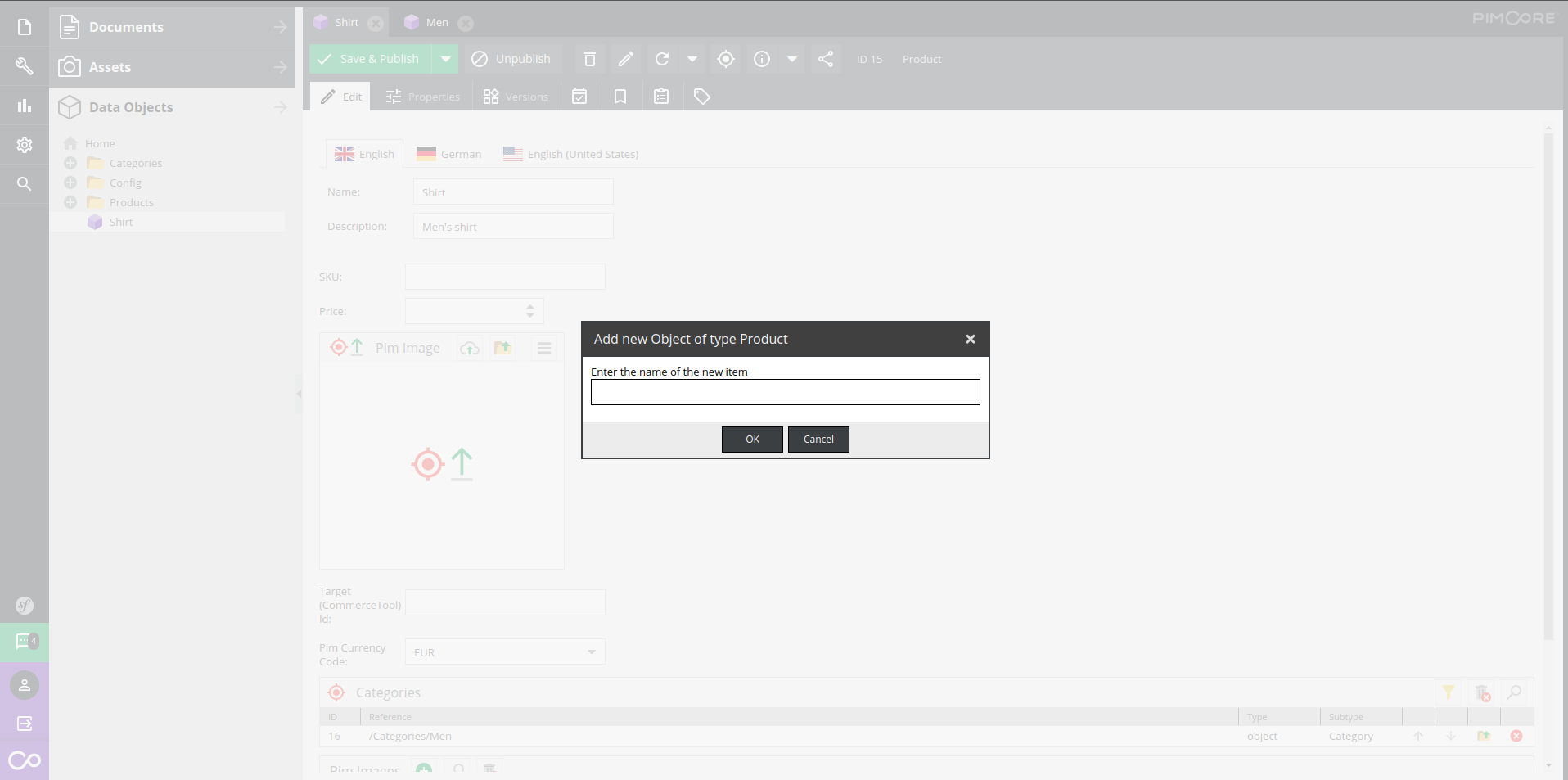Click the pencil rename icon in toolbar

(625, 59)
